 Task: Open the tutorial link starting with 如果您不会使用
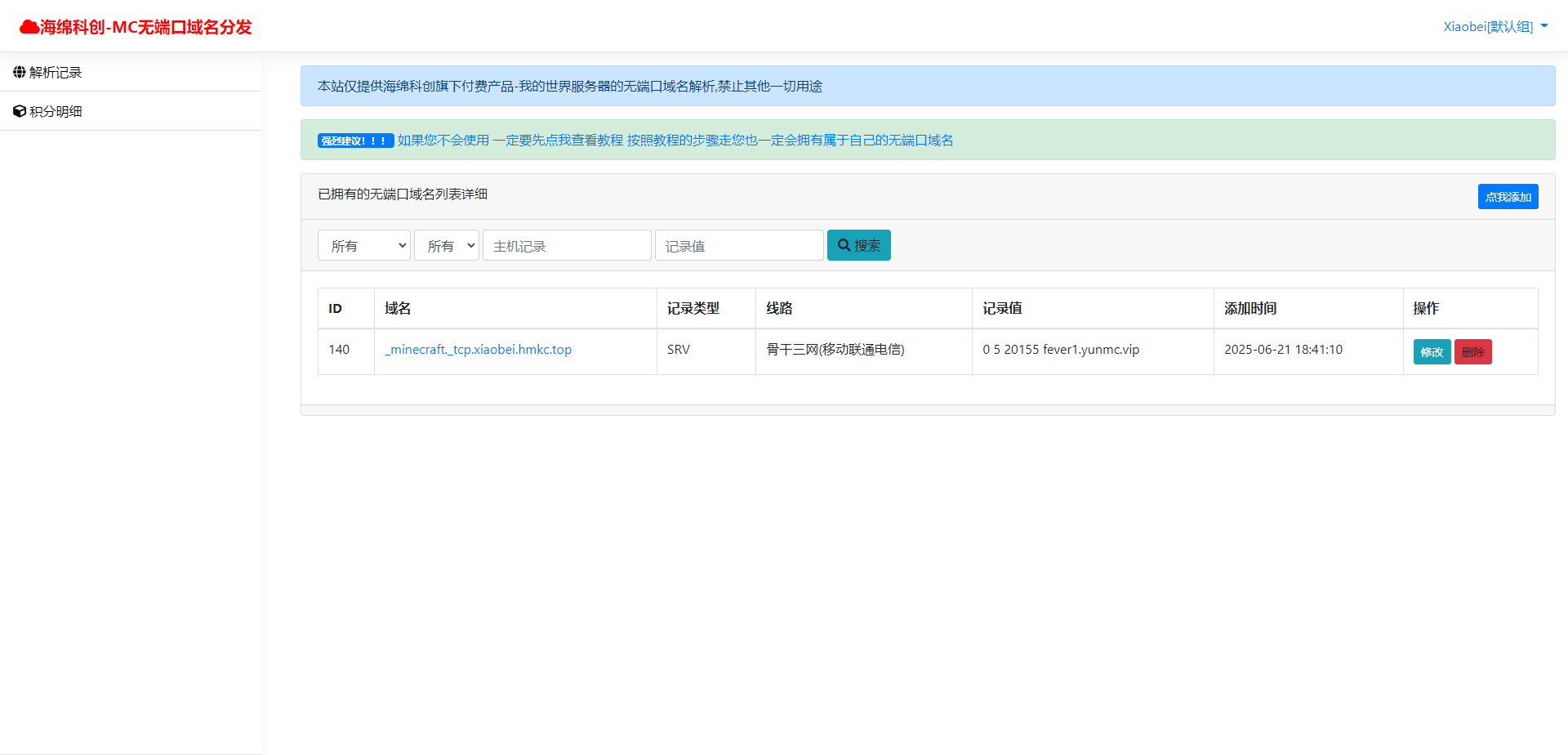(x=675, y=141)
